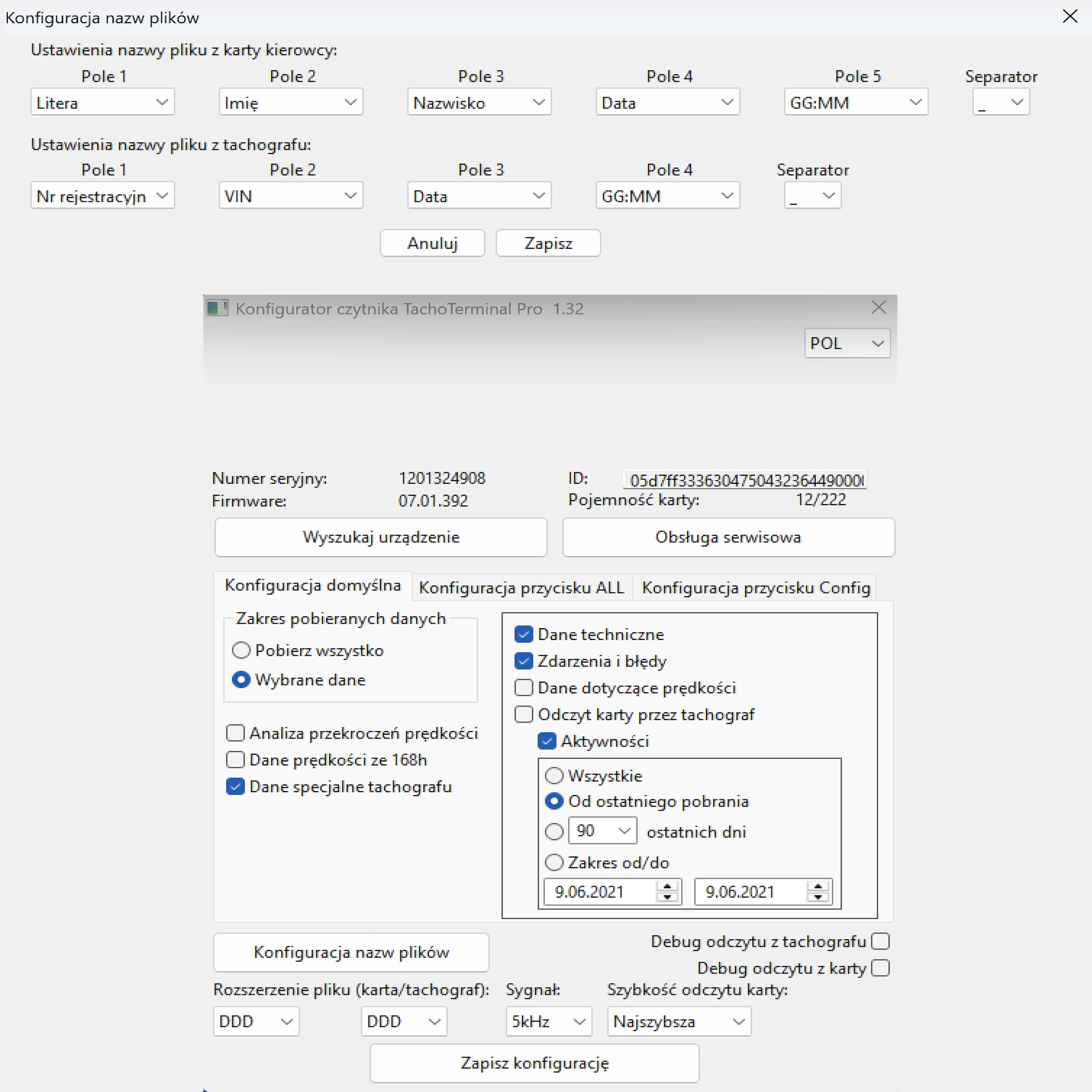This screenshot has width=1092, height=1092.
Task: Expand the 5kHz Sygnał dropdown
Action: [x=548, y=1021]
